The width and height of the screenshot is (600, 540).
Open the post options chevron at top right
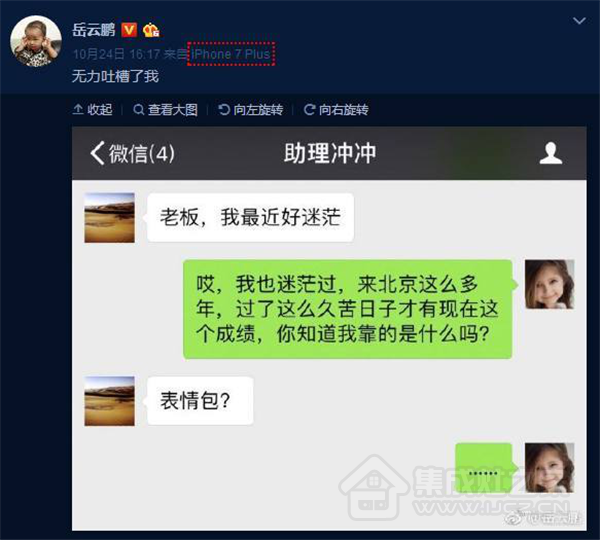[579, 21]
